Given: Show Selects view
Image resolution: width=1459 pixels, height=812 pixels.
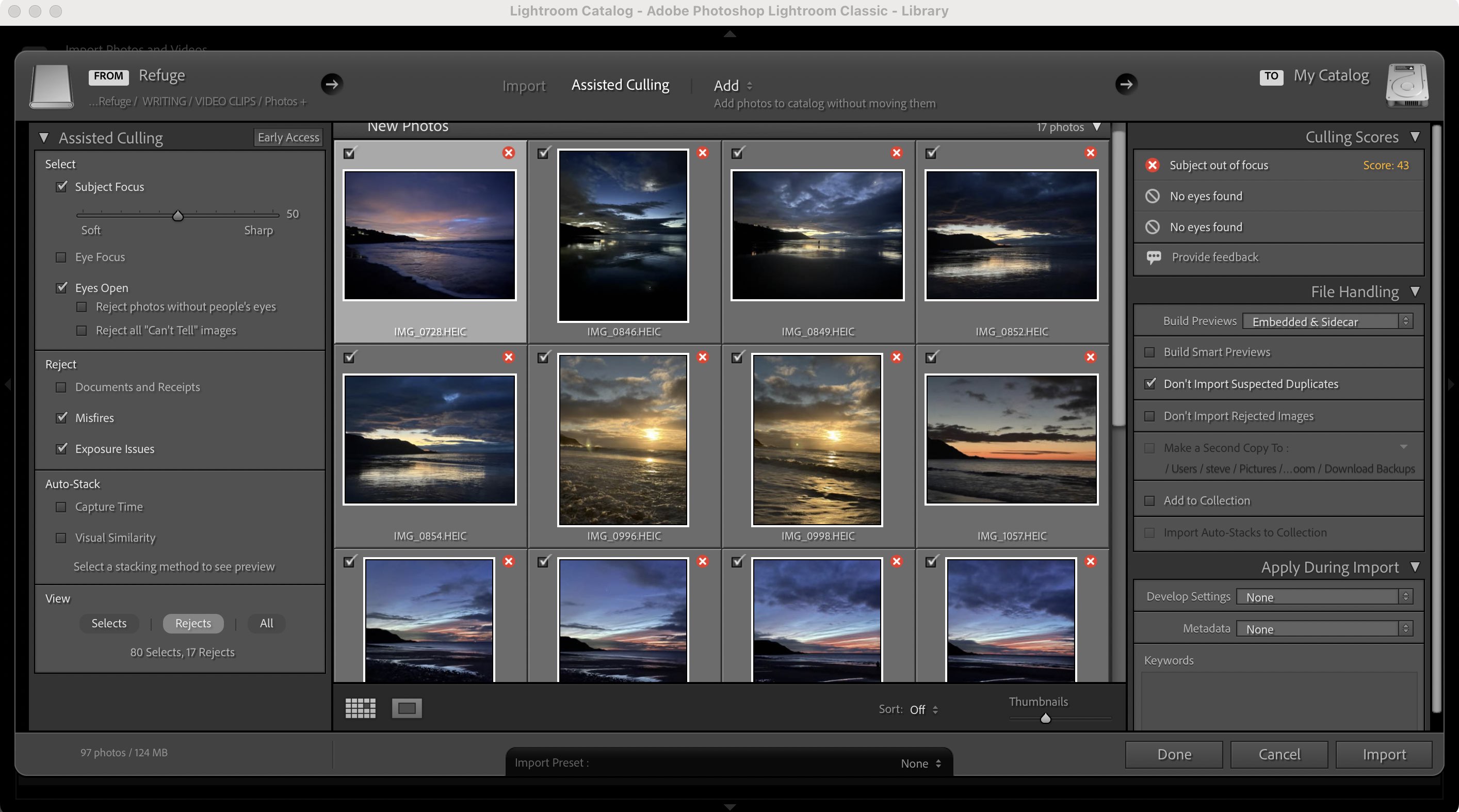Looking at the screenshot, I should click(109, 623).
